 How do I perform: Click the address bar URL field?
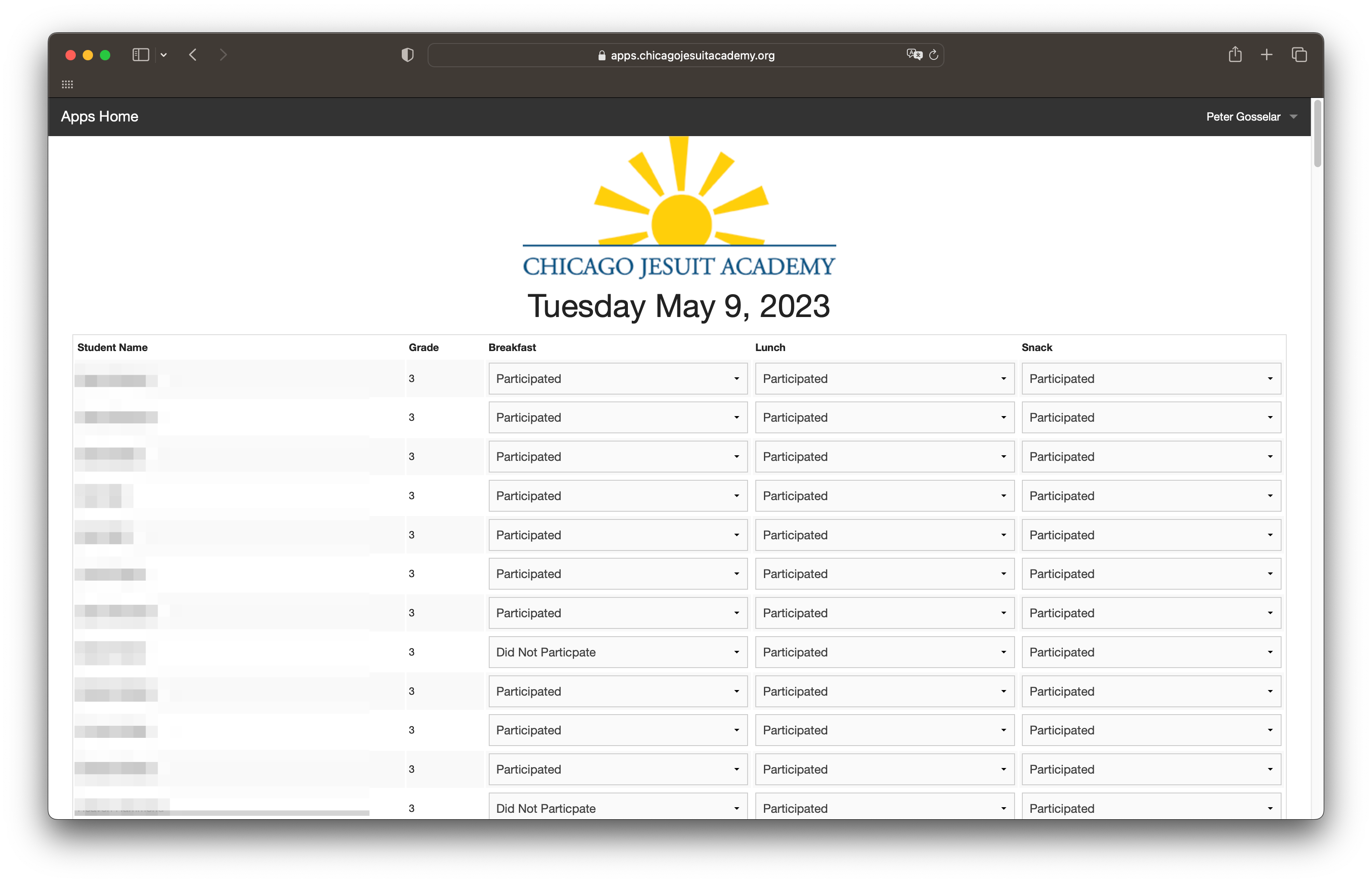[686, 56]
